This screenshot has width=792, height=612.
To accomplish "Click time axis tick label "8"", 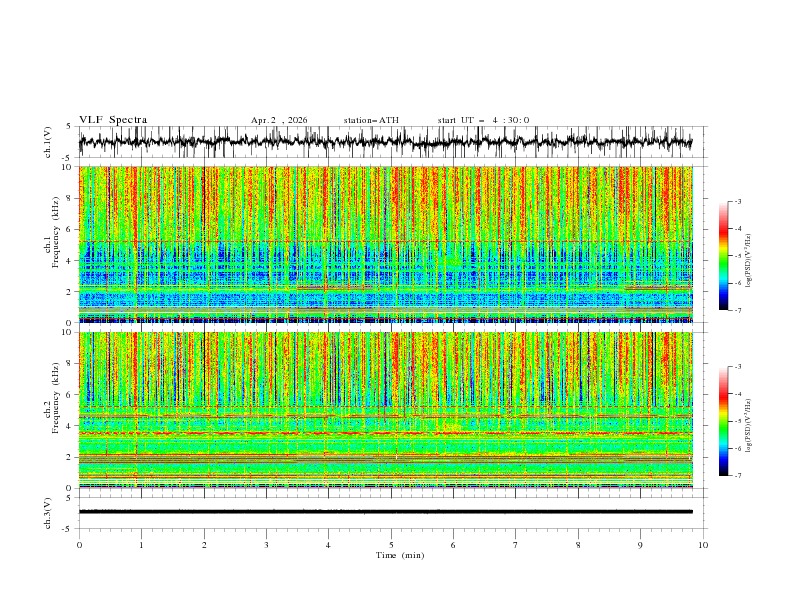I will [578, 545].
